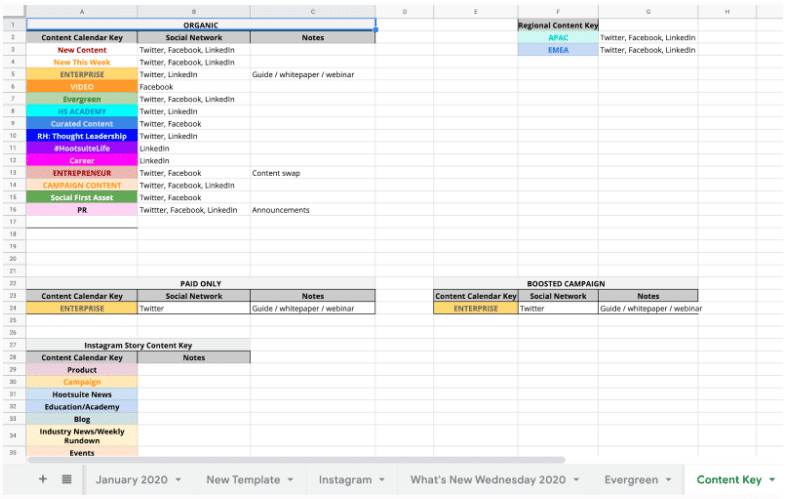Expand the Instagram tab dropdown arrow
Screen dimensions: 793x499
pyautogui.click(x=382, y=480)
